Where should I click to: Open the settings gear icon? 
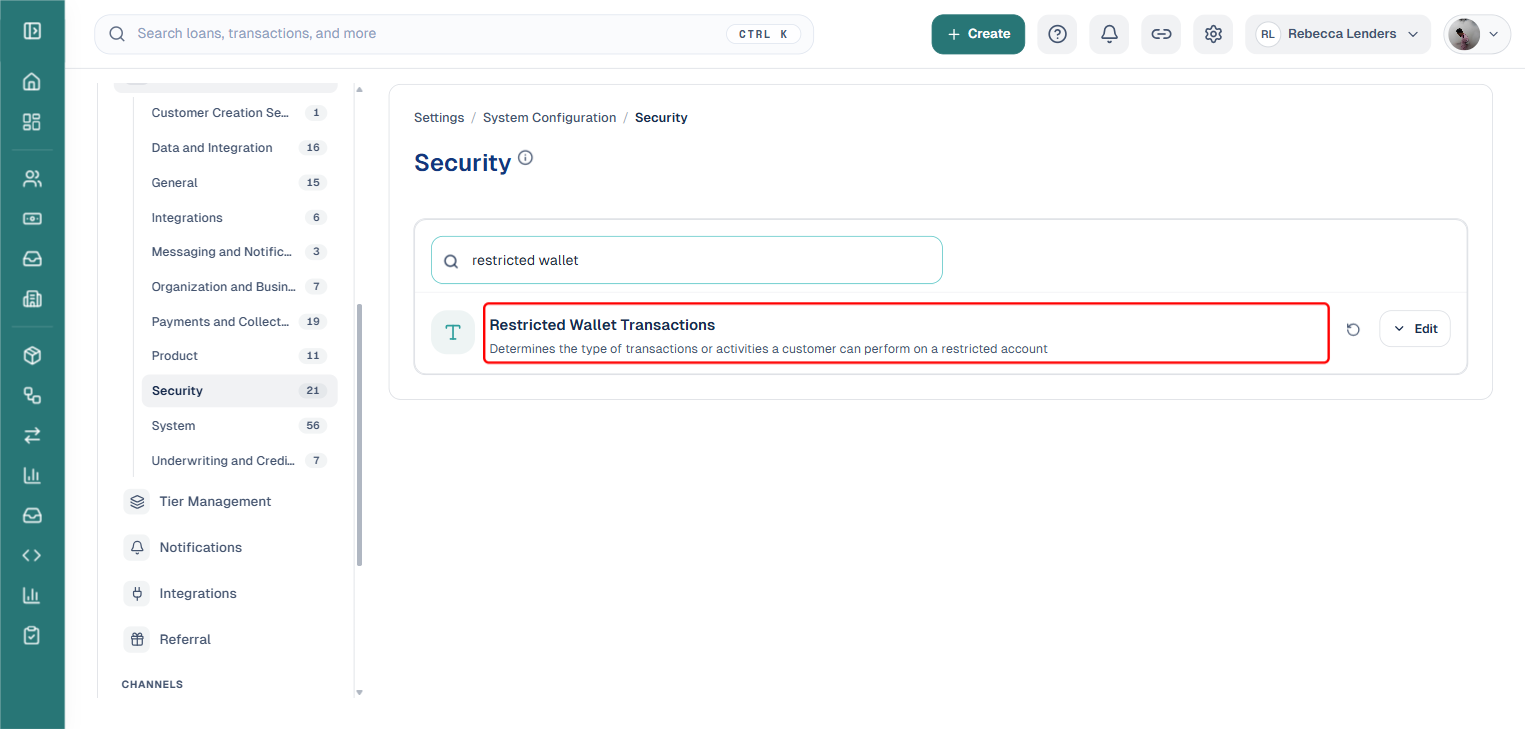click(x=1213, y=34)
